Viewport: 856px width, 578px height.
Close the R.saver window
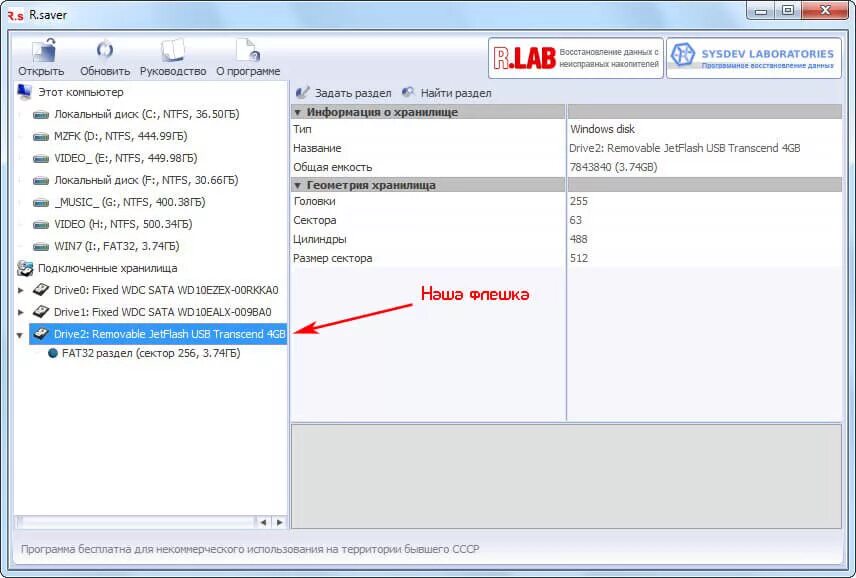tap(826, 10)
